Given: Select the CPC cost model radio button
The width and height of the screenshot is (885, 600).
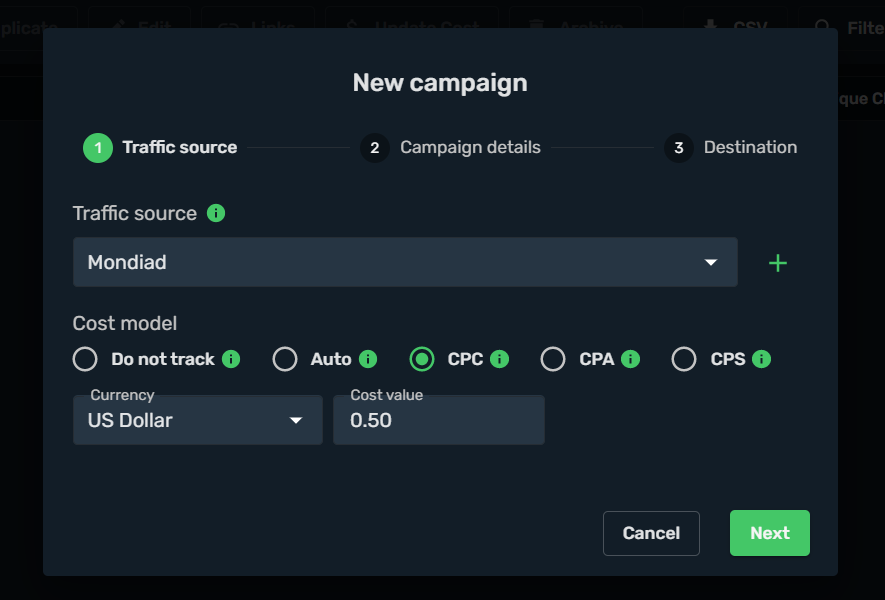Looking at the screenshot, I should pos(422,359).
